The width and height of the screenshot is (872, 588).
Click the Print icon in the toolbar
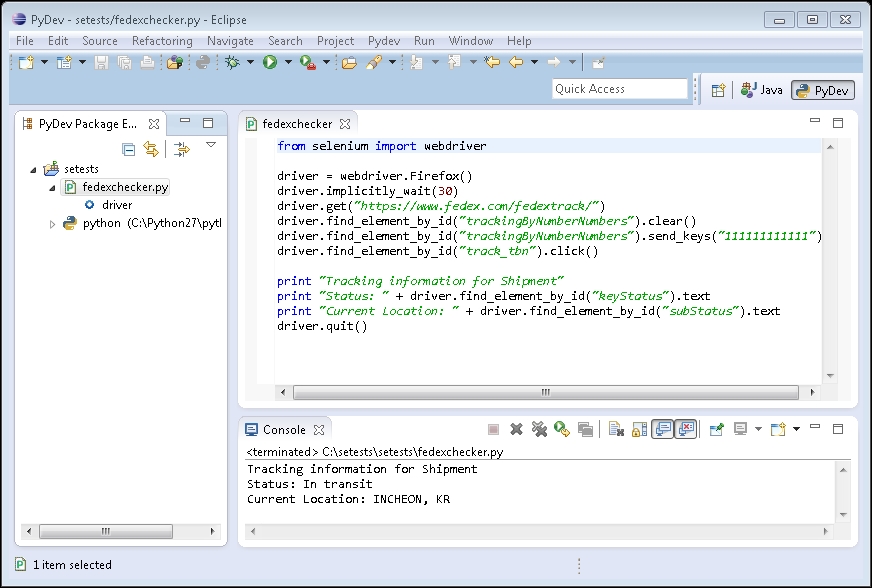coord(147,62)
